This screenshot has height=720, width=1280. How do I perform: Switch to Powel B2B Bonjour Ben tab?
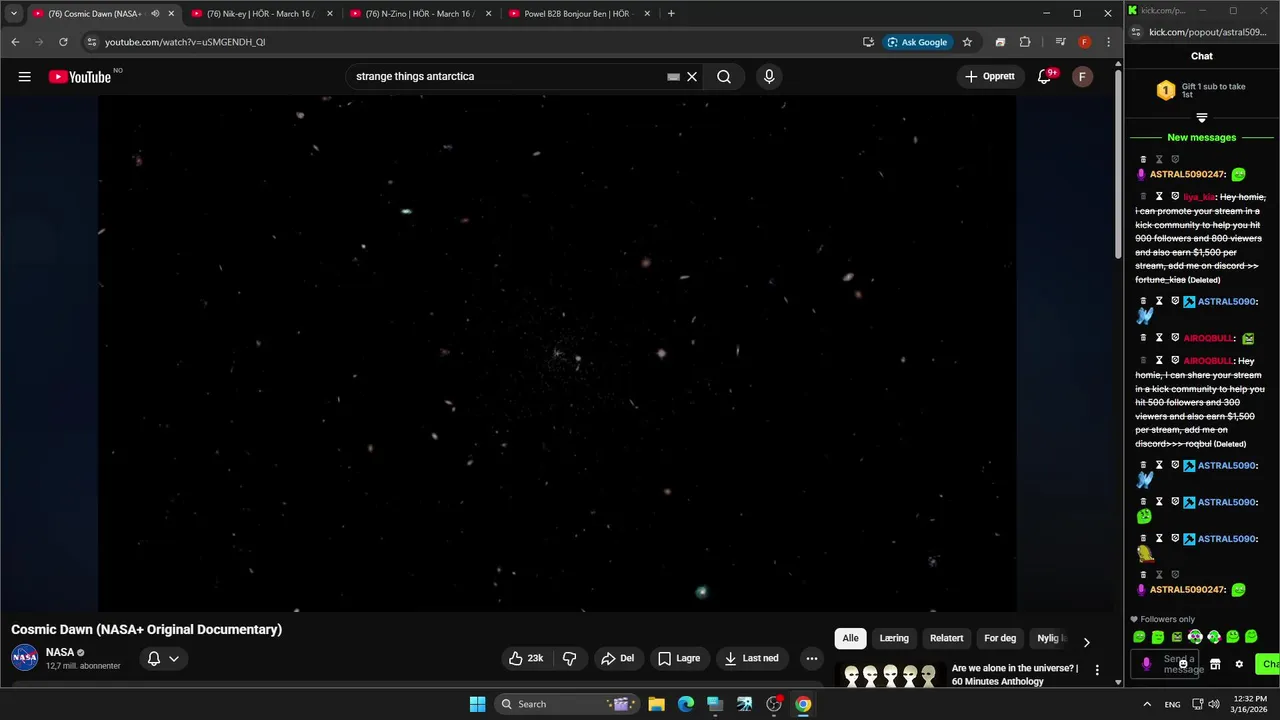[580, 14]
